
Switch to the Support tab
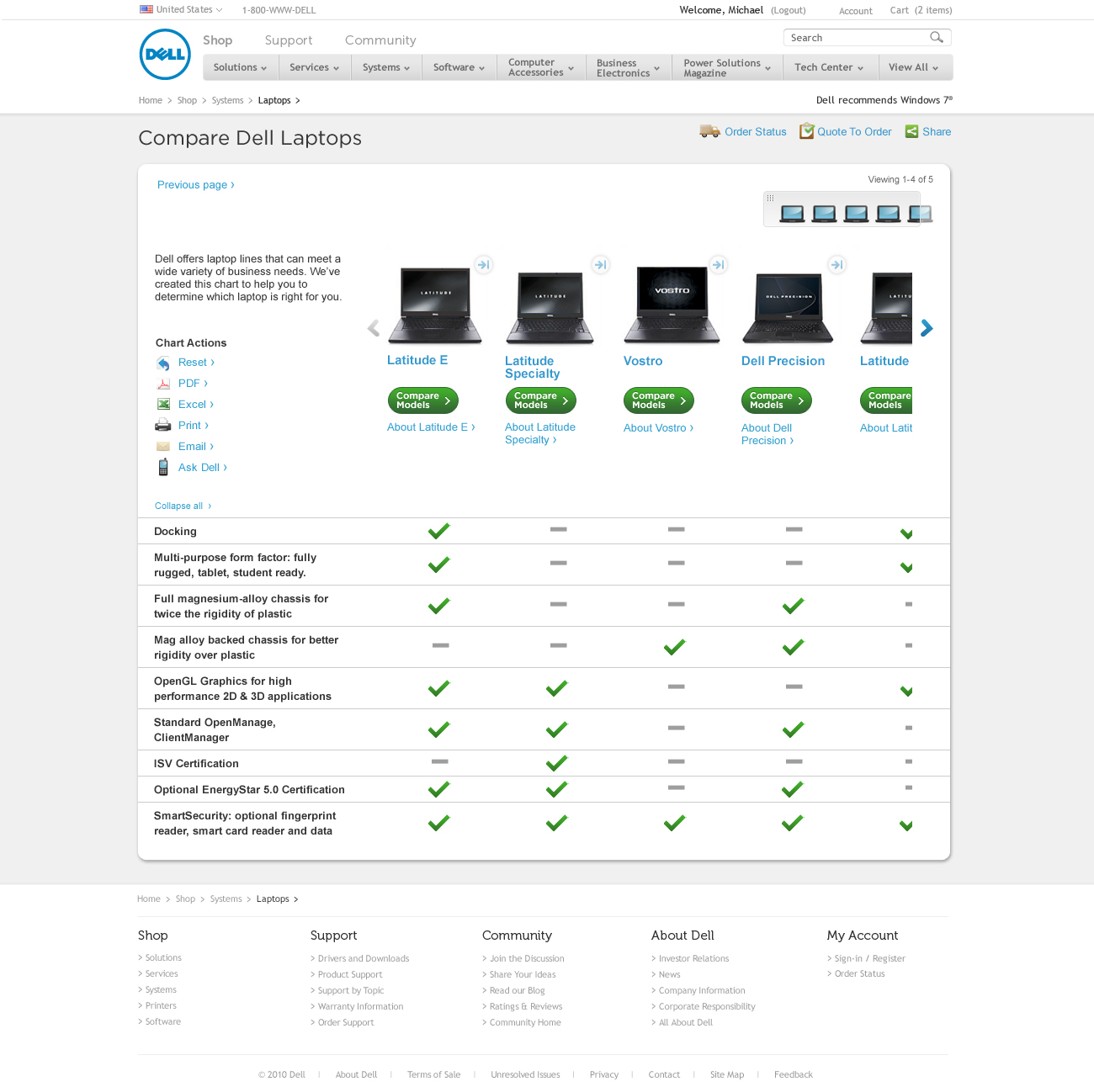289,40
